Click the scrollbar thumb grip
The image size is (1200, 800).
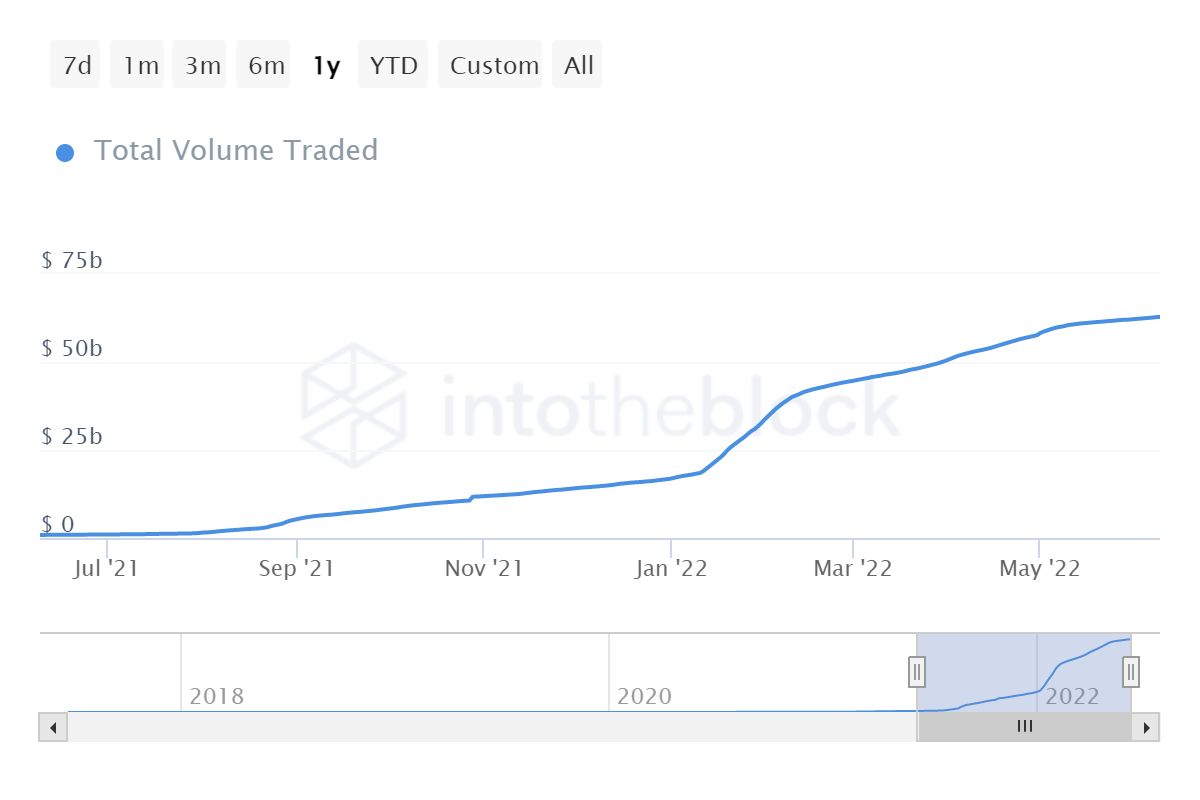1024,727
